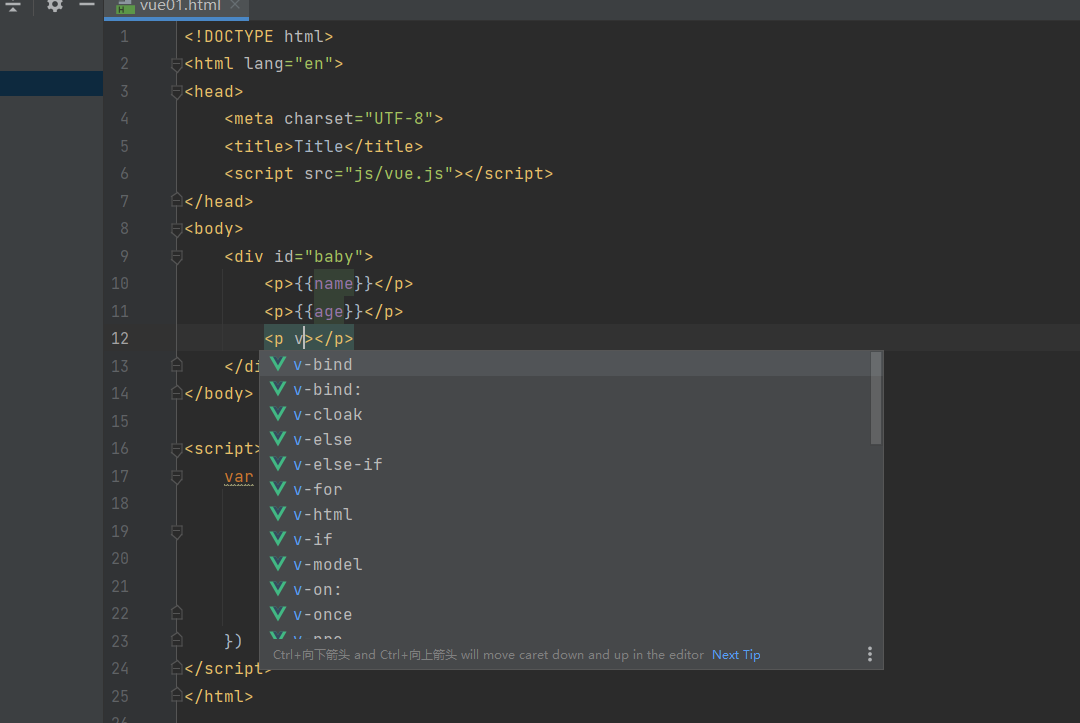
Task: Collapse the div baby fold on line 9
Action: click(x=176, y=257)
